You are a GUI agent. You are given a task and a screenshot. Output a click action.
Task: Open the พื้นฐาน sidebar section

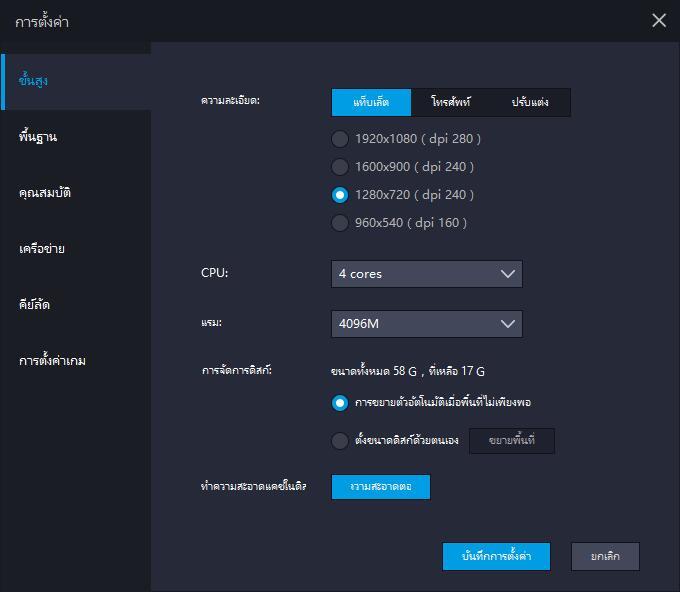75,137
